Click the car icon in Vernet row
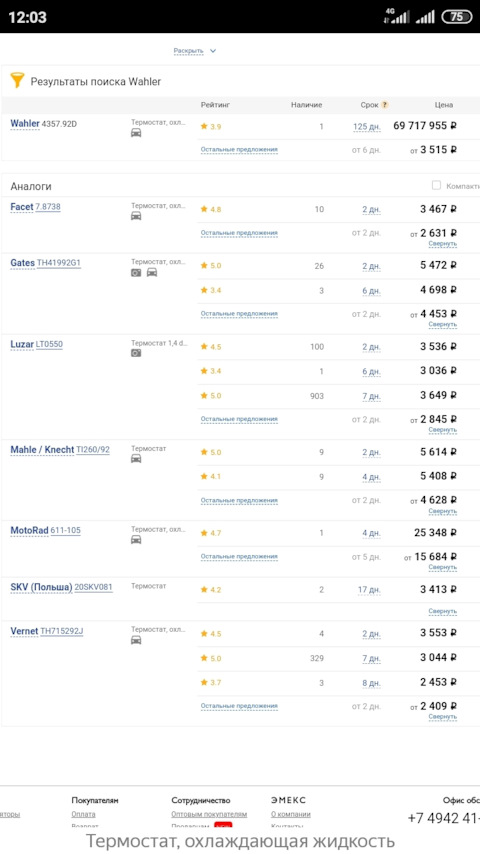 point(136,640)
